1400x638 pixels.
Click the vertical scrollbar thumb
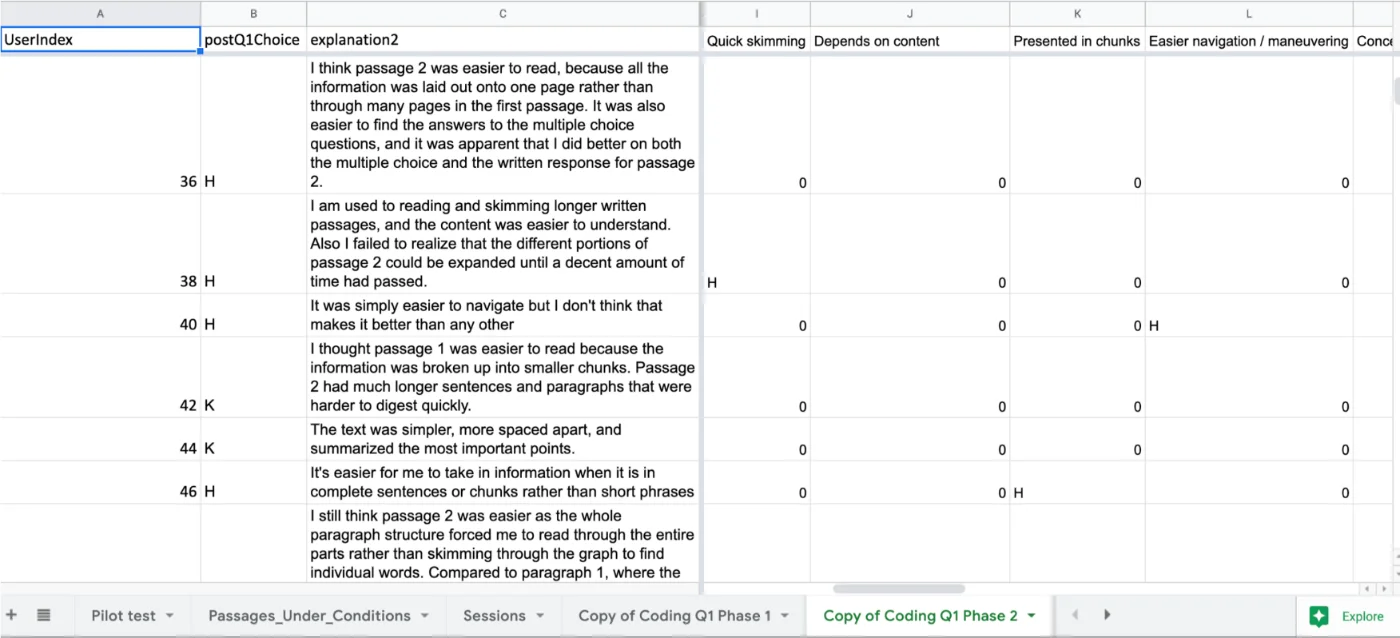point(1397,89)
